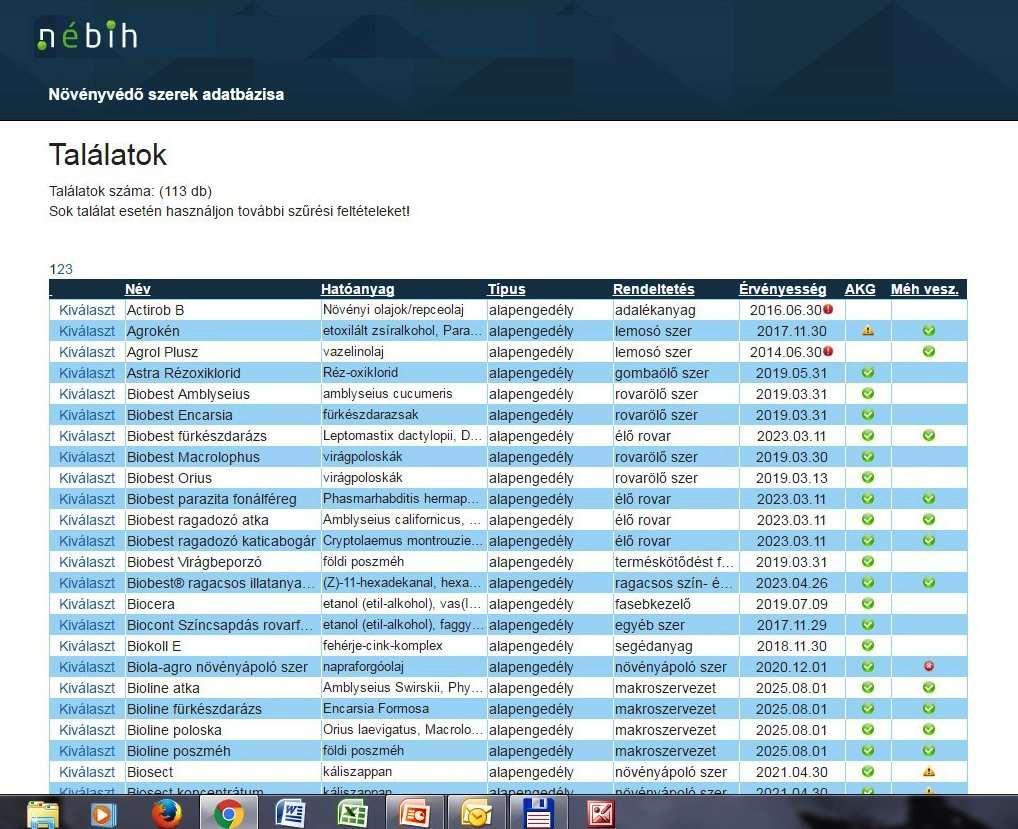
Task: Click the AKG green check for Biobest Encarsia
Action: click(x=867, y=414)
